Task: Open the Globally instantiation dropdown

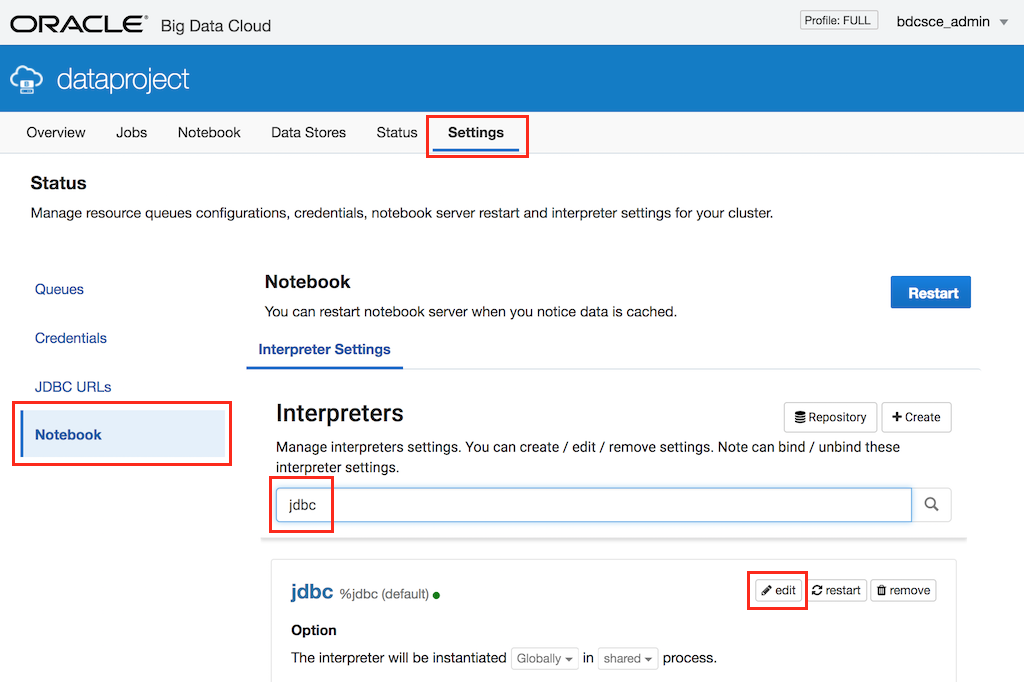Action: point(545,658)
